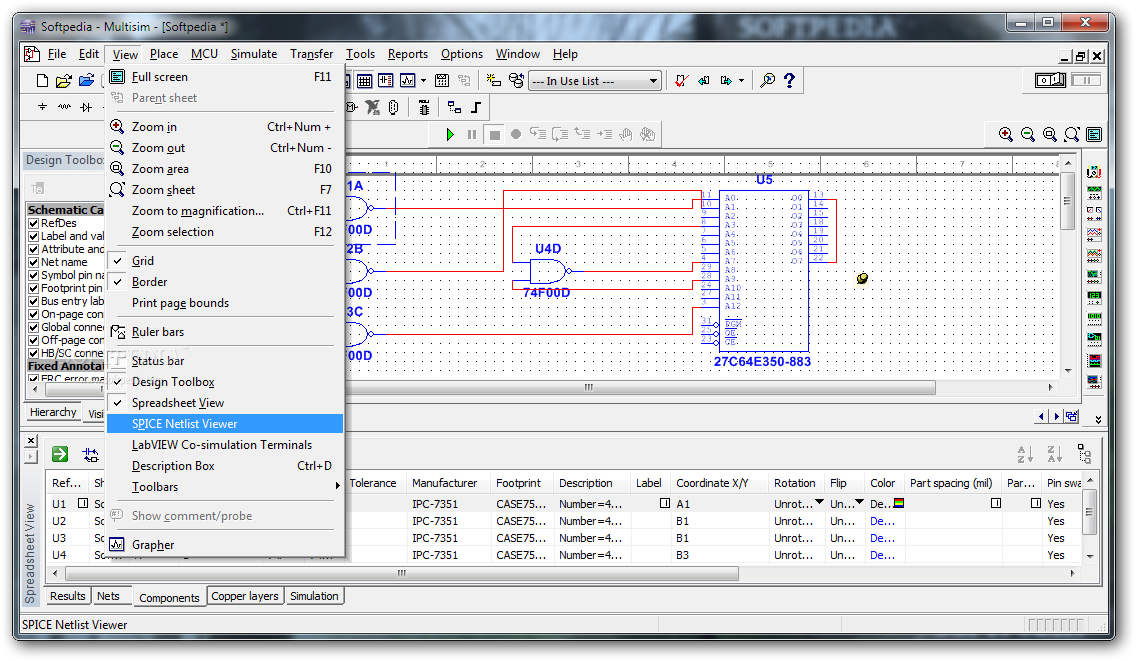
Task: Click the Zoom in icon on right toolbar
Action: click(x=1006, y=134)
